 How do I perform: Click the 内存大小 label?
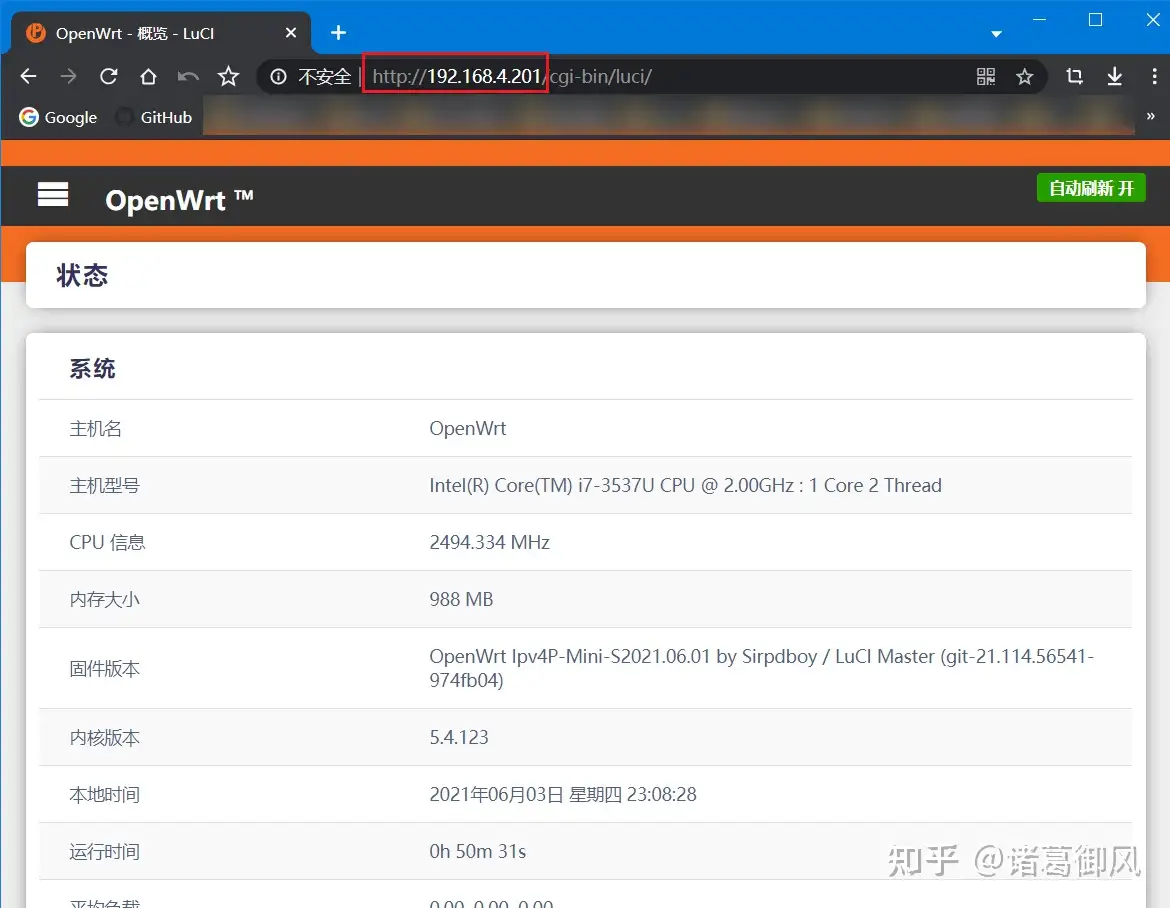104,600
